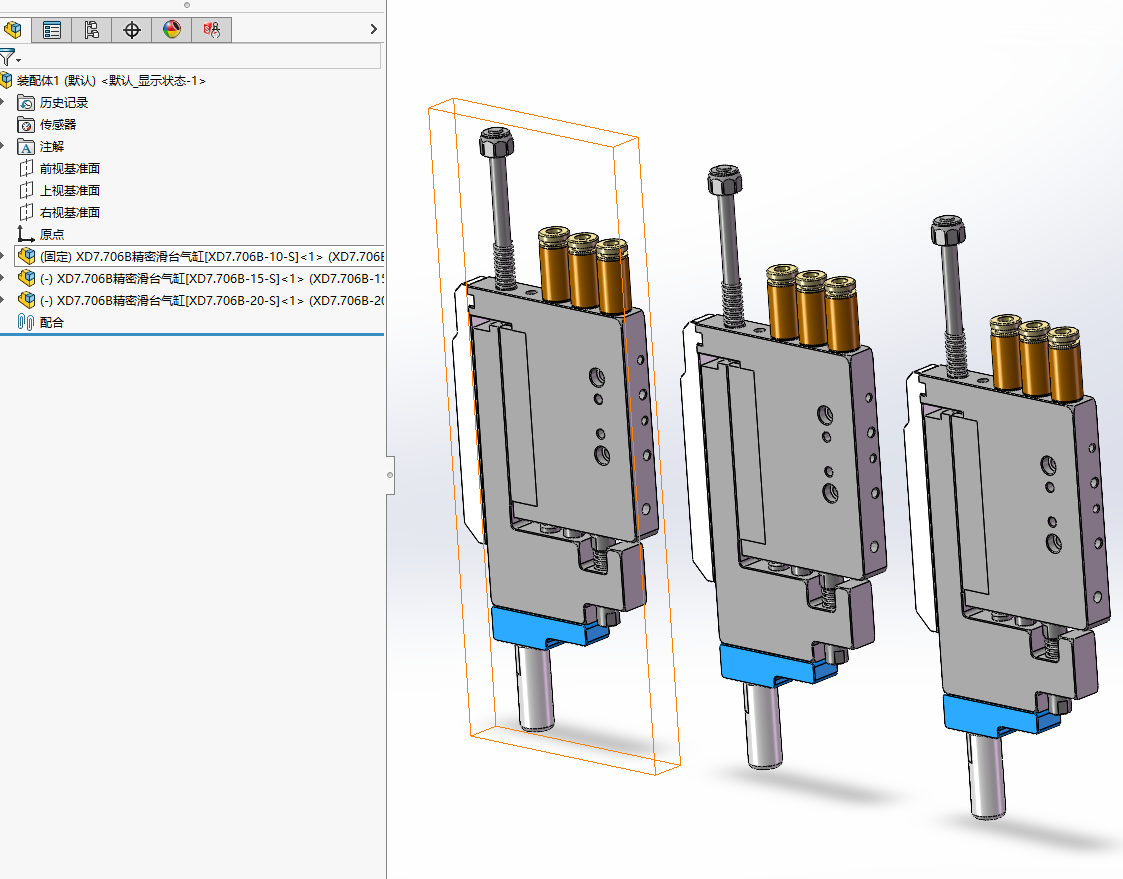Expand the XD7.706B-10-S component
Image resolution: width=1123 pixels, height=879 pixels.
[3, 256]
